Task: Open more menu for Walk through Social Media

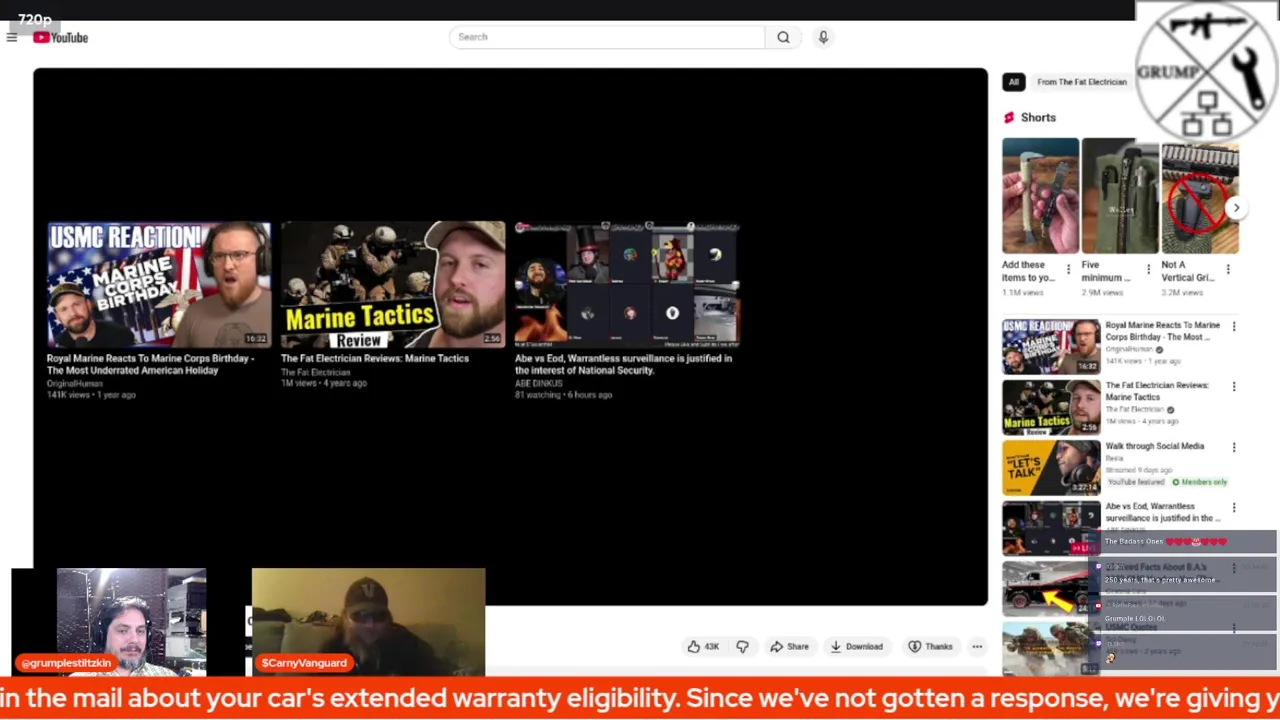Action: pos(1234,448)
